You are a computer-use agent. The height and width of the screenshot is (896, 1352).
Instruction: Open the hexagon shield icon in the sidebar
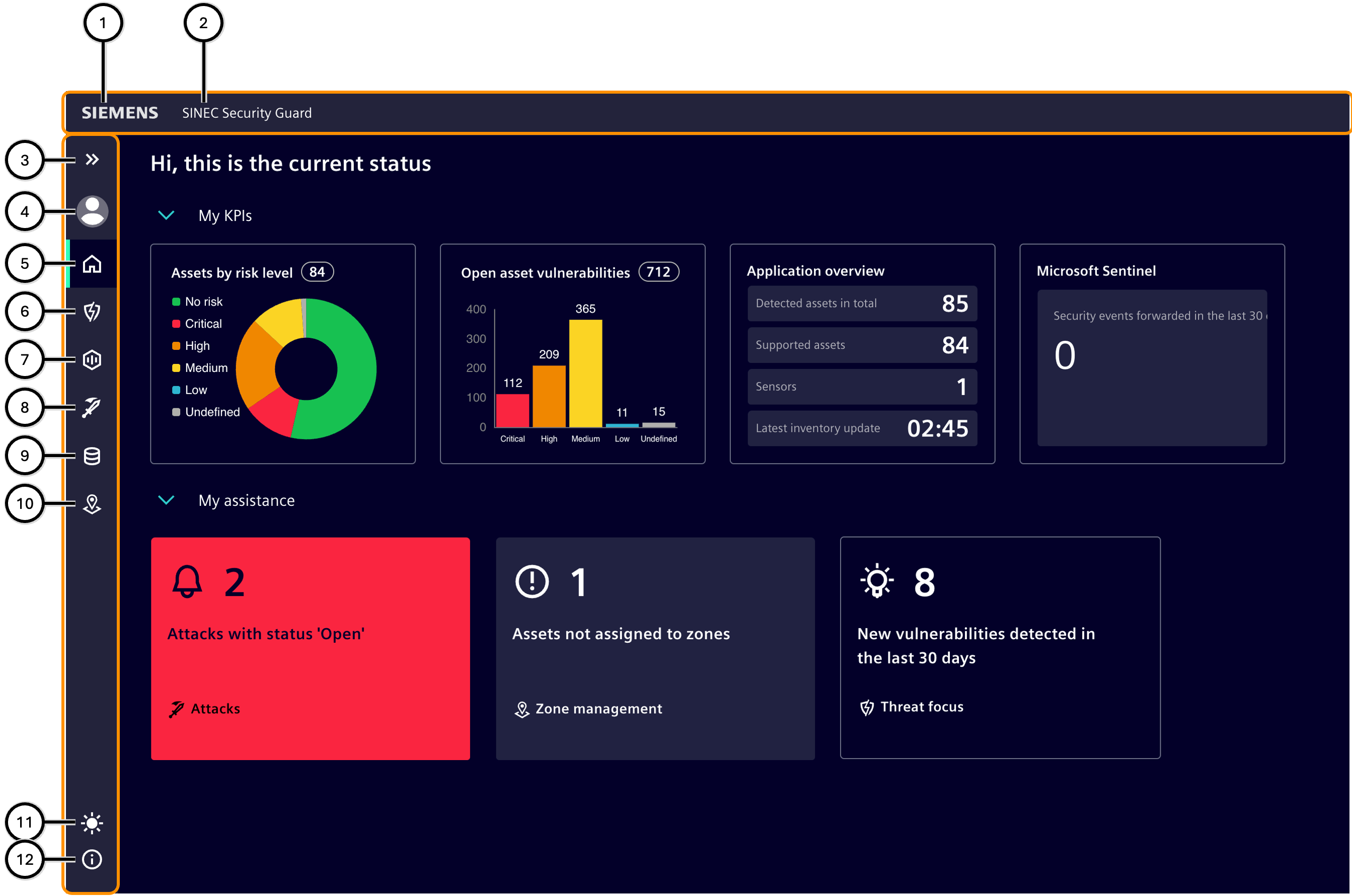click(x=92, y=359)
